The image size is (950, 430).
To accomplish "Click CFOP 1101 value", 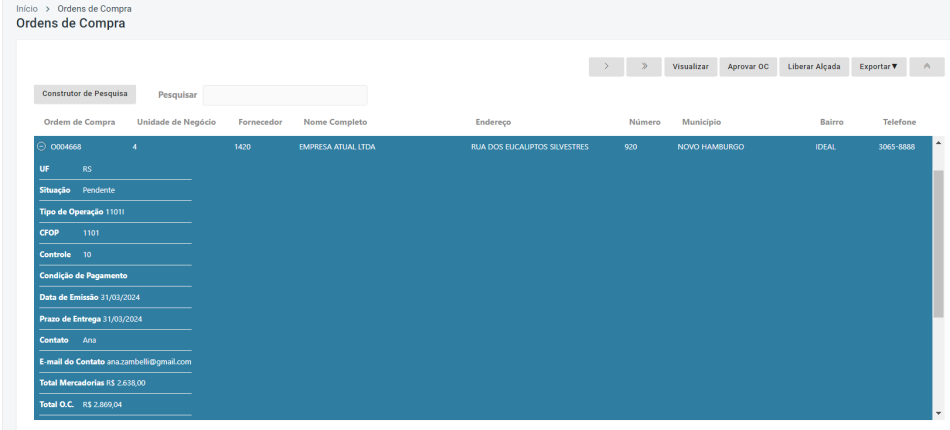I will pyautogui.click(x=91, y=233).
